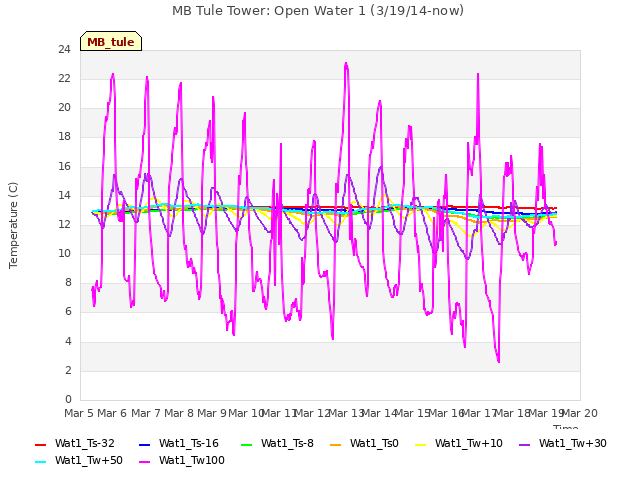Click the Temperature (C) axis label

click(x=13, y=225)
